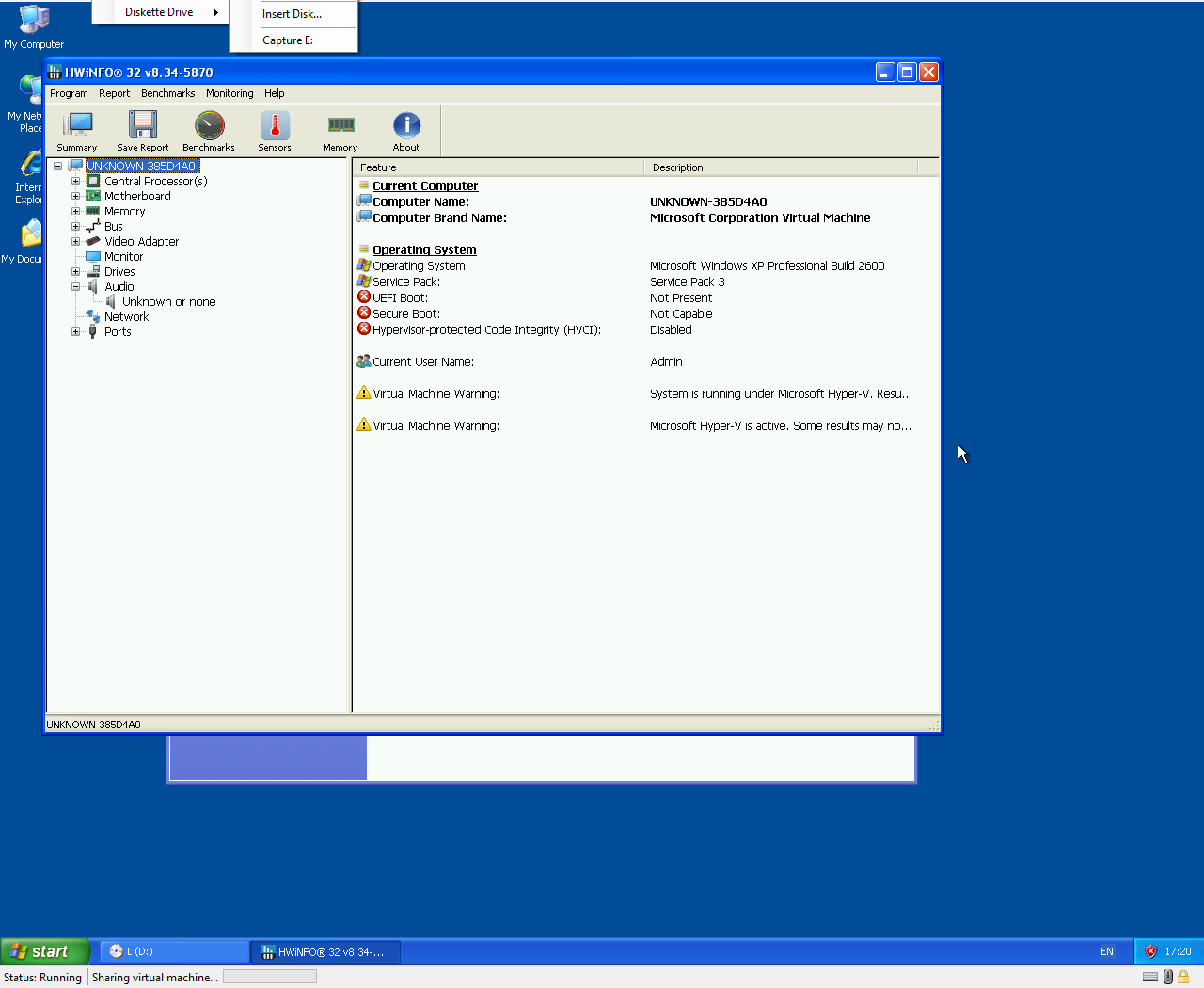
Task: Open the Program menu
Action: (69, 93)
